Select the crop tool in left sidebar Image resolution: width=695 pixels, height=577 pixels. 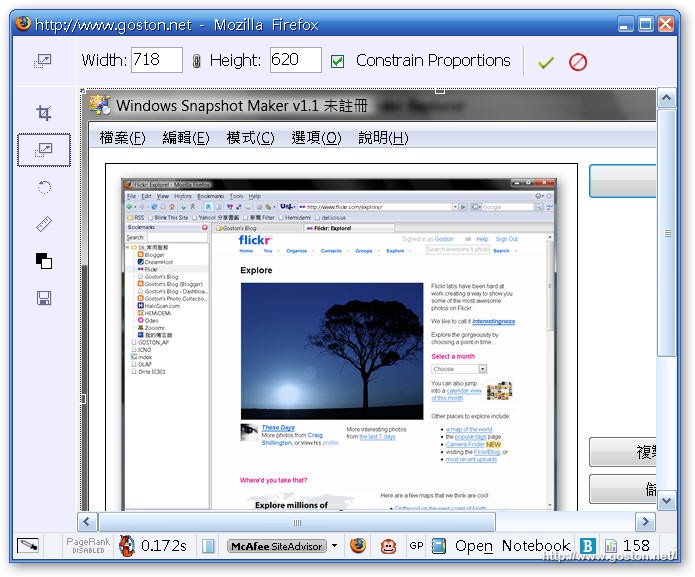point(43,113)
